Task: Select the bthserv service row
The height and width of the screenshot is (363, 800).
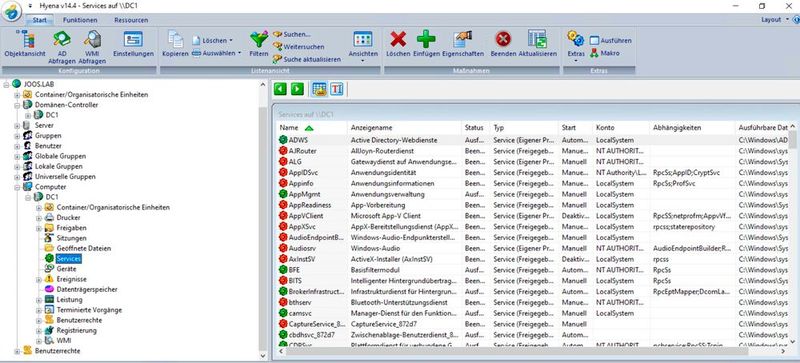Action: (x=533, y=302)
